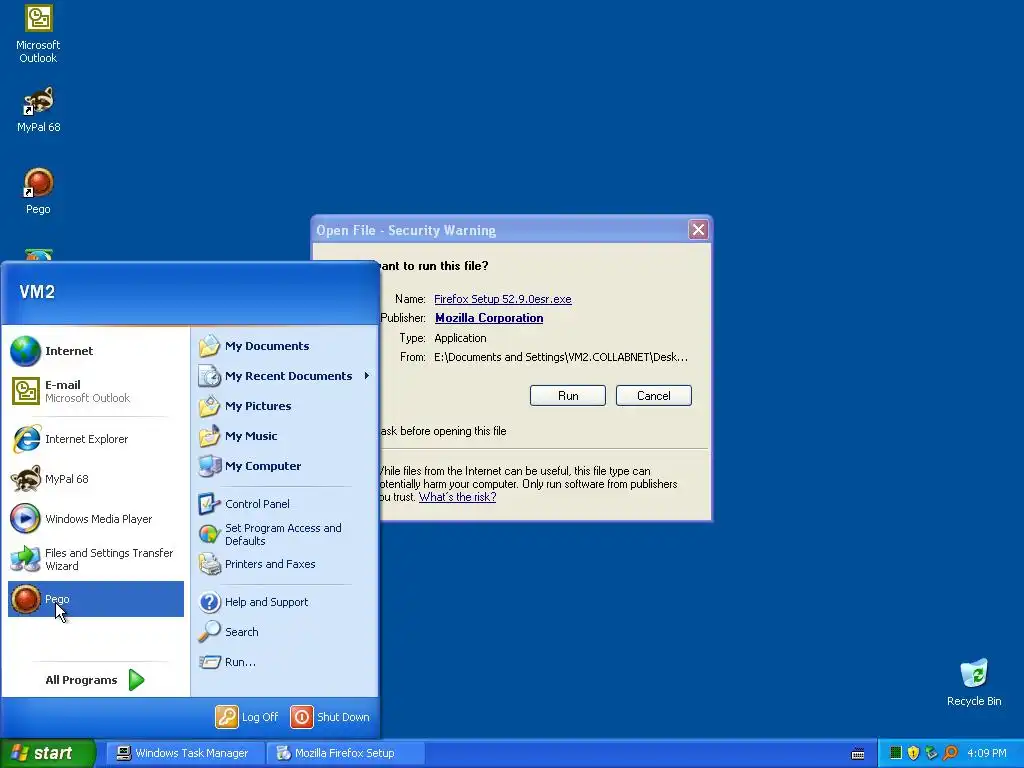Select the MyPal 68 desktop shortcut
This screenshot has width=1024, height=768.
(38, 109)
